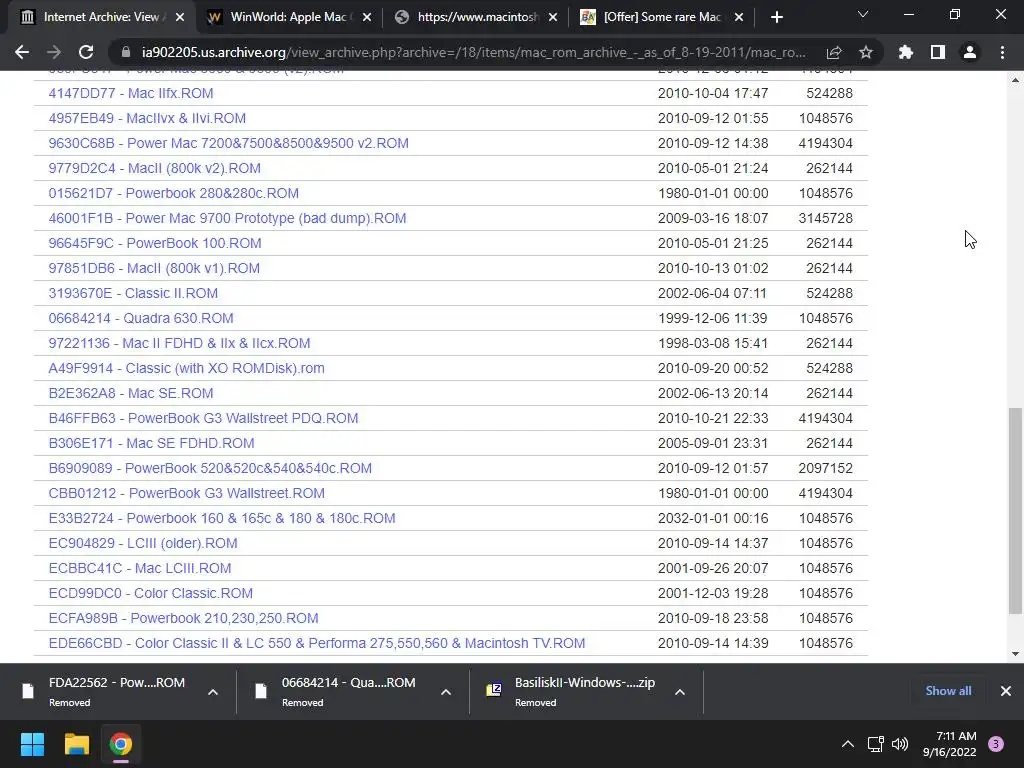Open Color Classic II & LC 550 ROM
The height and width of the screenshot is (768, 1024).
(317, 643)
